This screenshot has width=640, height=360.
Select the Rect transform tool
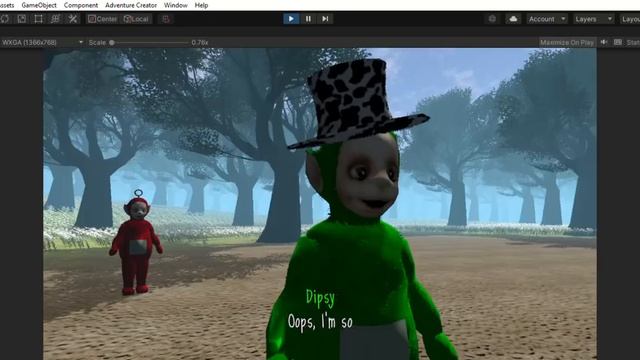tap(38, 19)
